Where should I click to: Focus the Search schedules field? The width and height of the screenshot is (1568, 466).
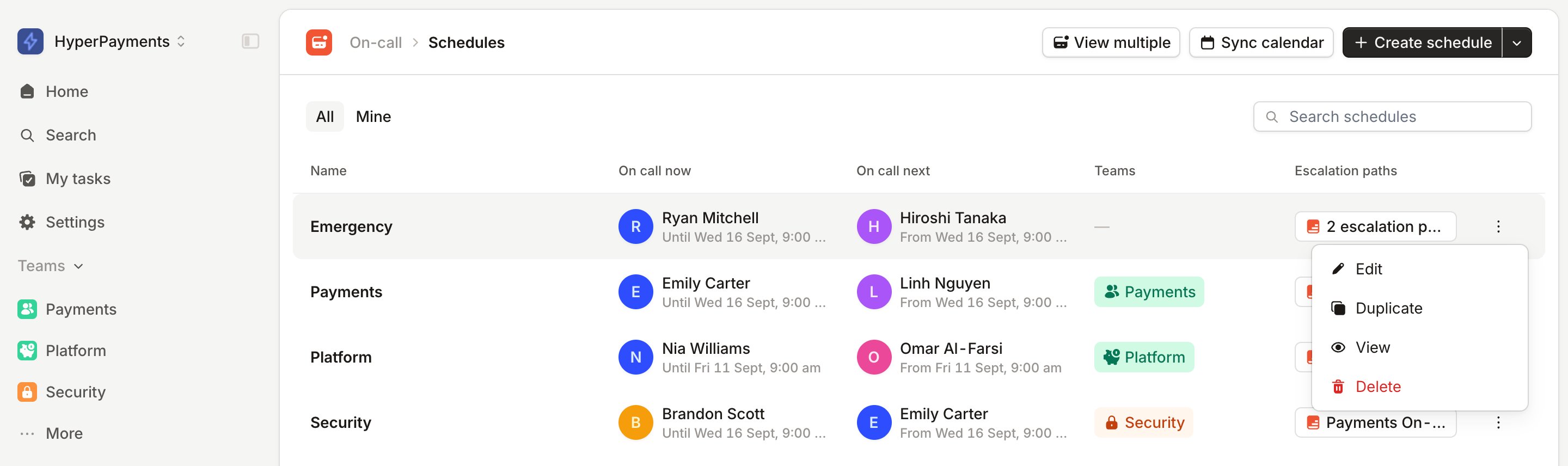1392,116
